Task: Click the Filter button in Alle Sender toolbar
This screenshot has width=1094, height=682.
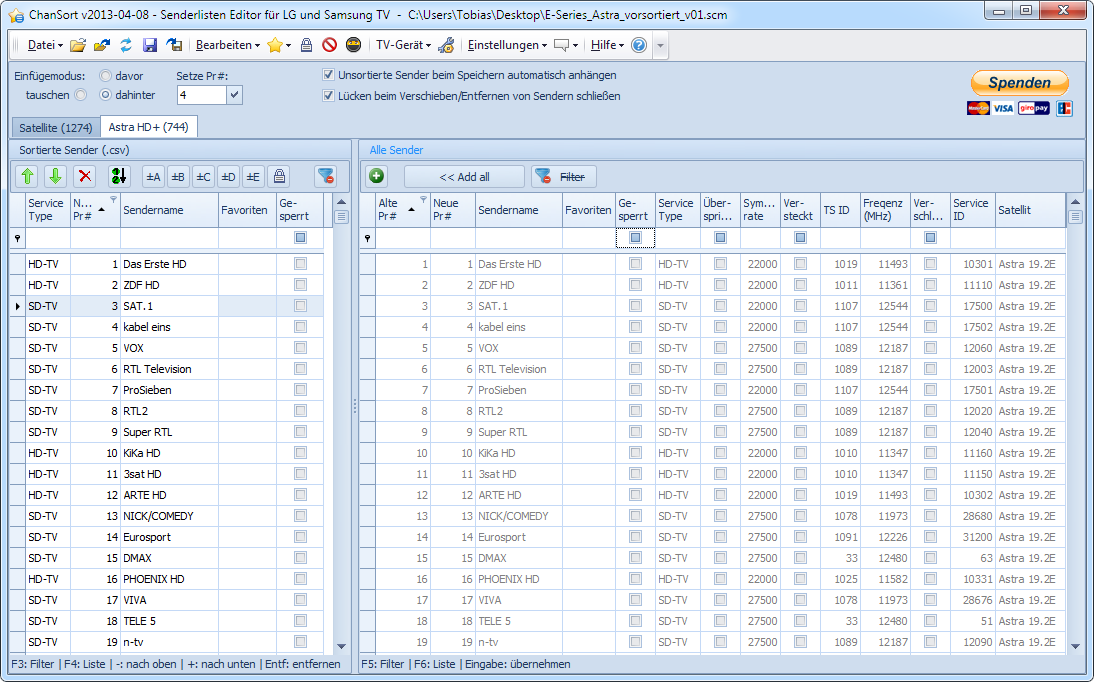Action: coord(564,177)
